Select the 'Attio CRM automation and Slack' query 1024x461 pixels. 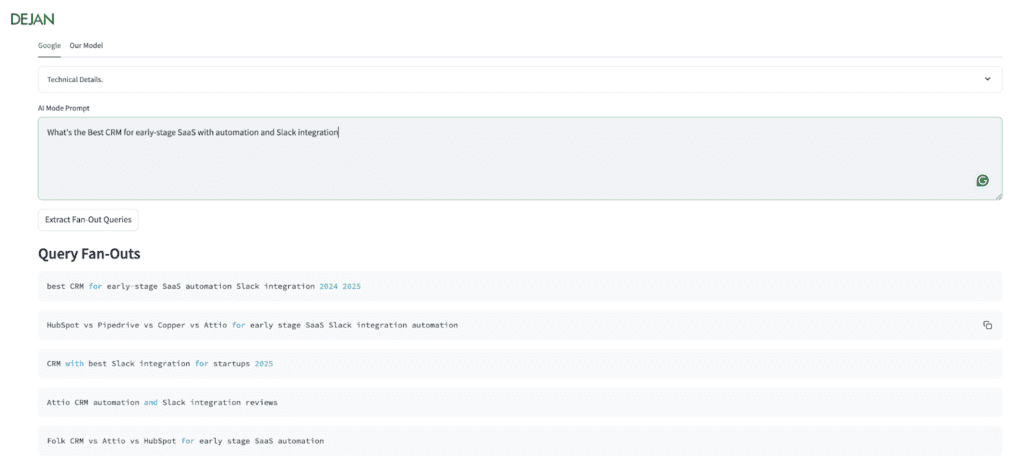[x=520, y=402]
